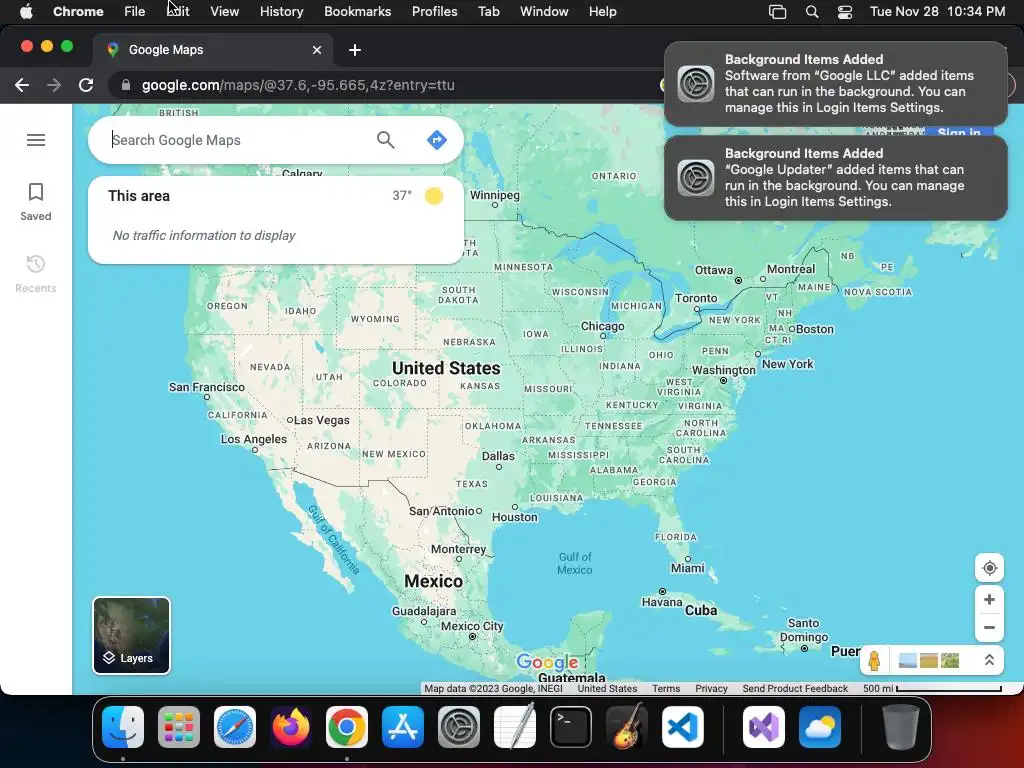
Task: Open the History menu
Action: 281,11
